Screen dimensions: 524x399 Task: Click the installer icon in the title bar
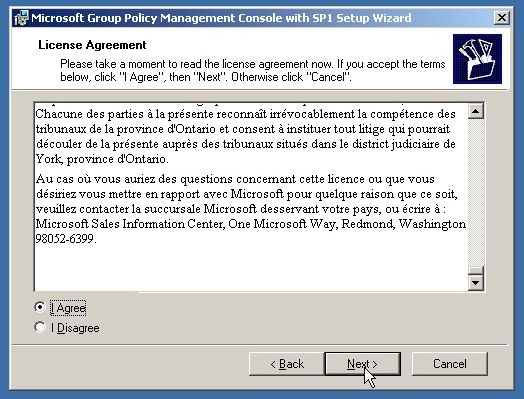pyautogui.click(x=21, y=18)
